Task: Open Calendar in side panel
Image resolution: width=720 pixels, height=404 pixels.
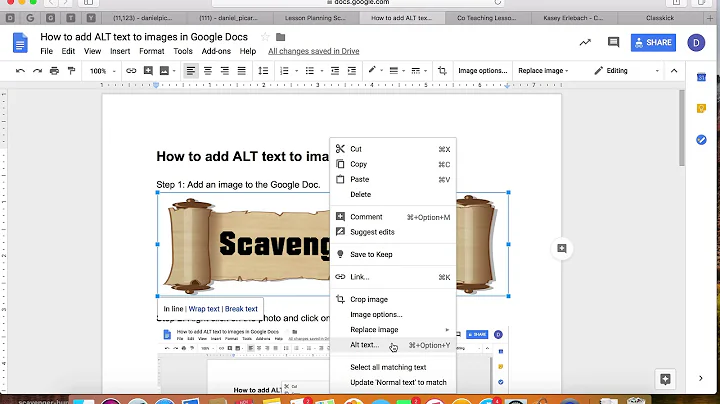Action: click(701, 78)
